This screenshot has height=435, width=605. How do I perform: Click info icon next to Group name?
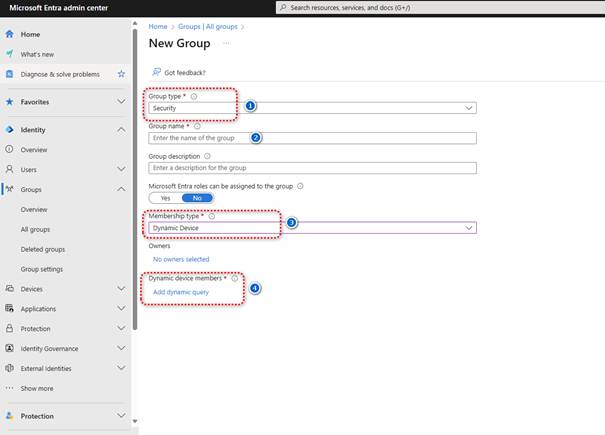tap(197, 126)
